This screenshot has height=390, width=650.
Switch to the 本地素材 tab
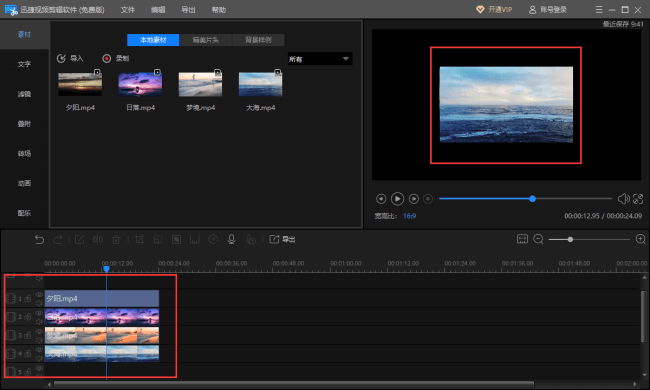(x=153, y=40)
